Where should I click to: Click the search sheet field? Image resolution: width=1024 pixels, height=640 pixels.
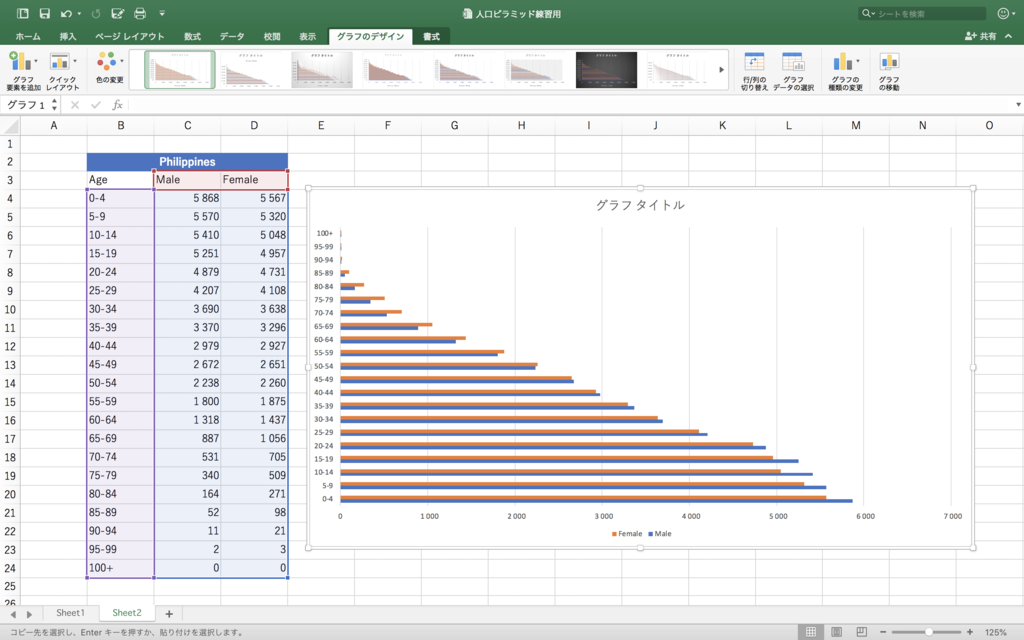(x=922, y=13)
